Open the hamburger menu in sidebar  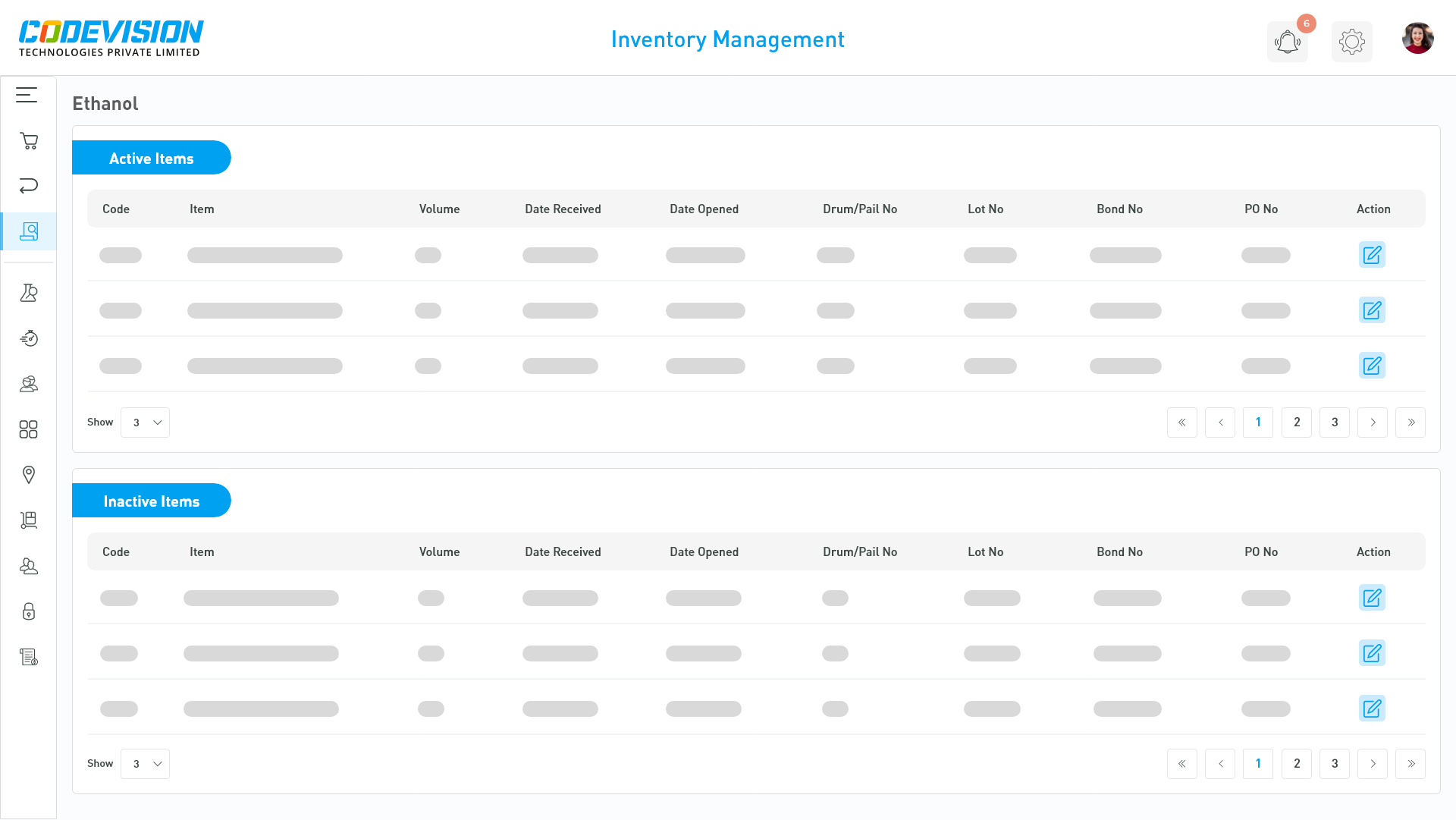(27, 95)
